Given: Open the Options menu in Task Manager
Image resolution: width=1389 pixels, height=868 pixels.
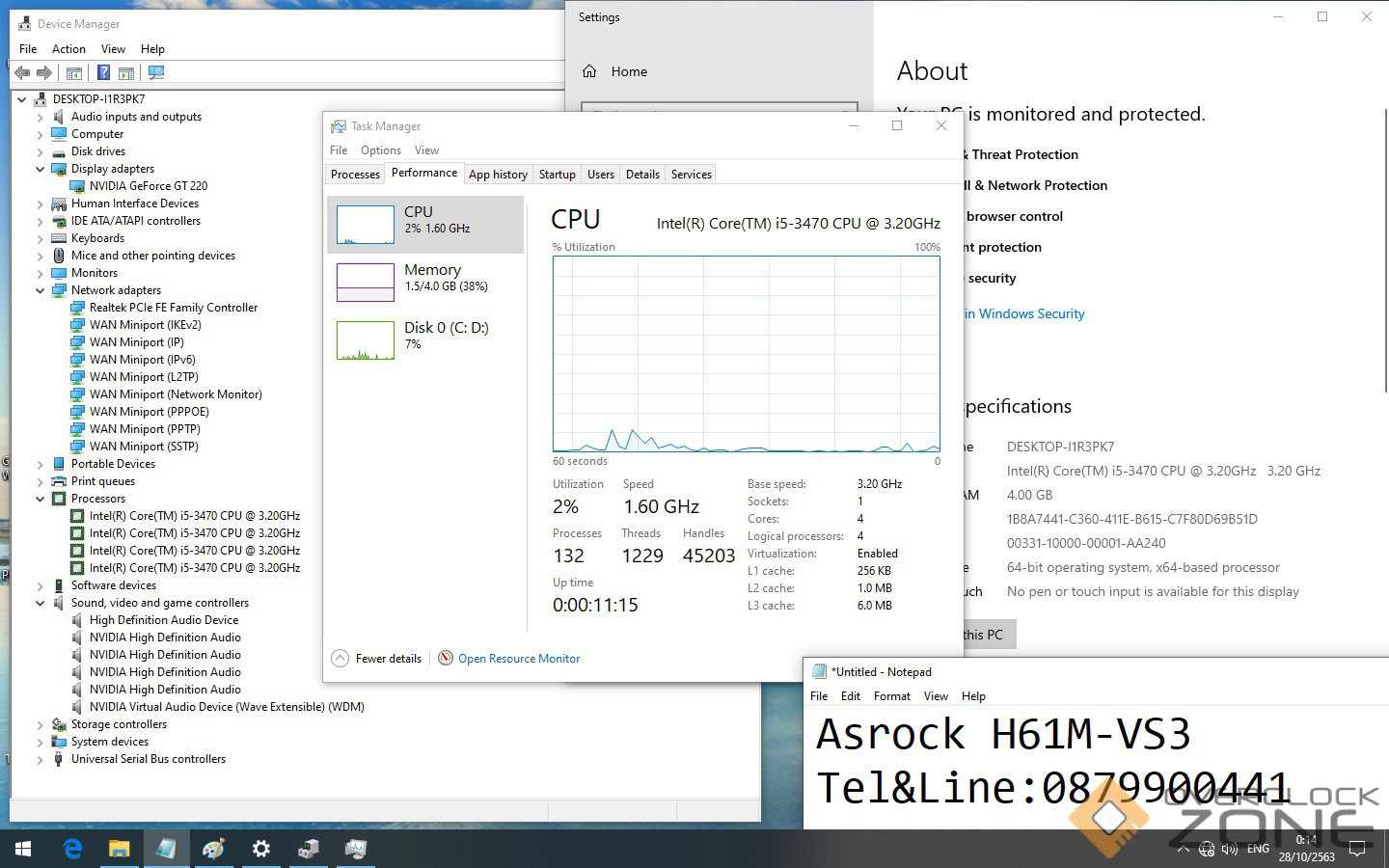Looking at the screenshot, I should pyautogui.click(x=380, y=150).
